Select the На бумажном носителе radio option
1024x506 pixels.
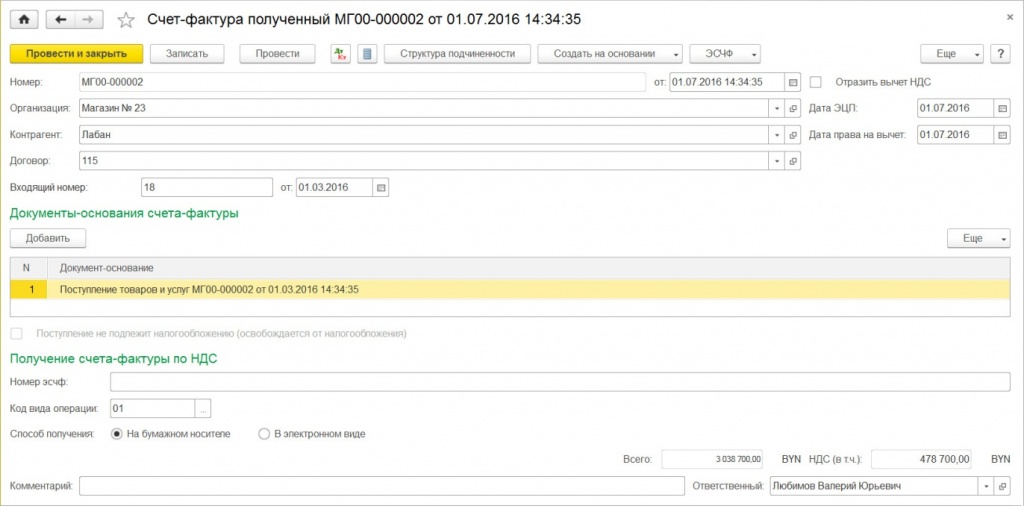pyautogui.click(x=117, y=434)
